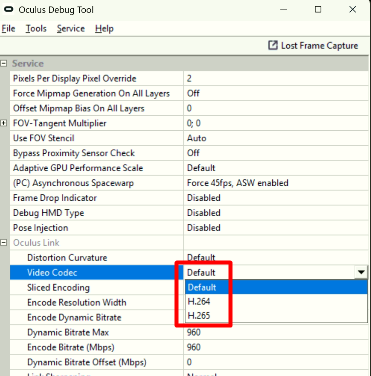Click the Lost Frame Capture popout icon
The height and width of the screenshot is (376, 371).
tap(273, 45)
